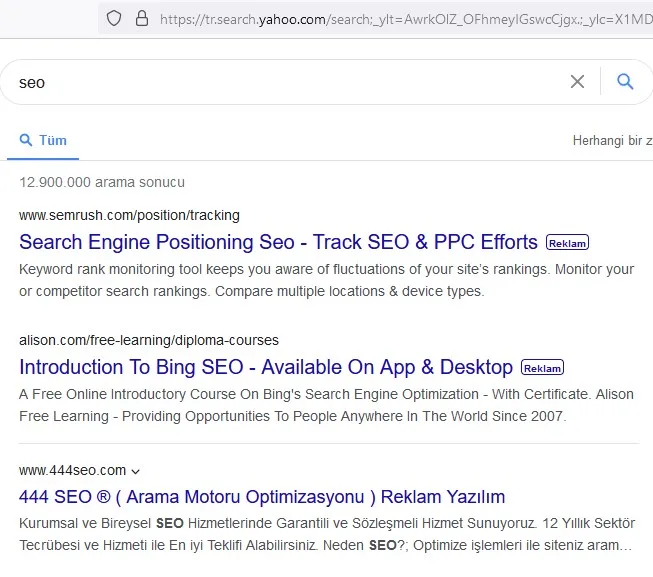Screen dimensions: 653x577
Task: Click the site security padlock icon
Action: 141,18
